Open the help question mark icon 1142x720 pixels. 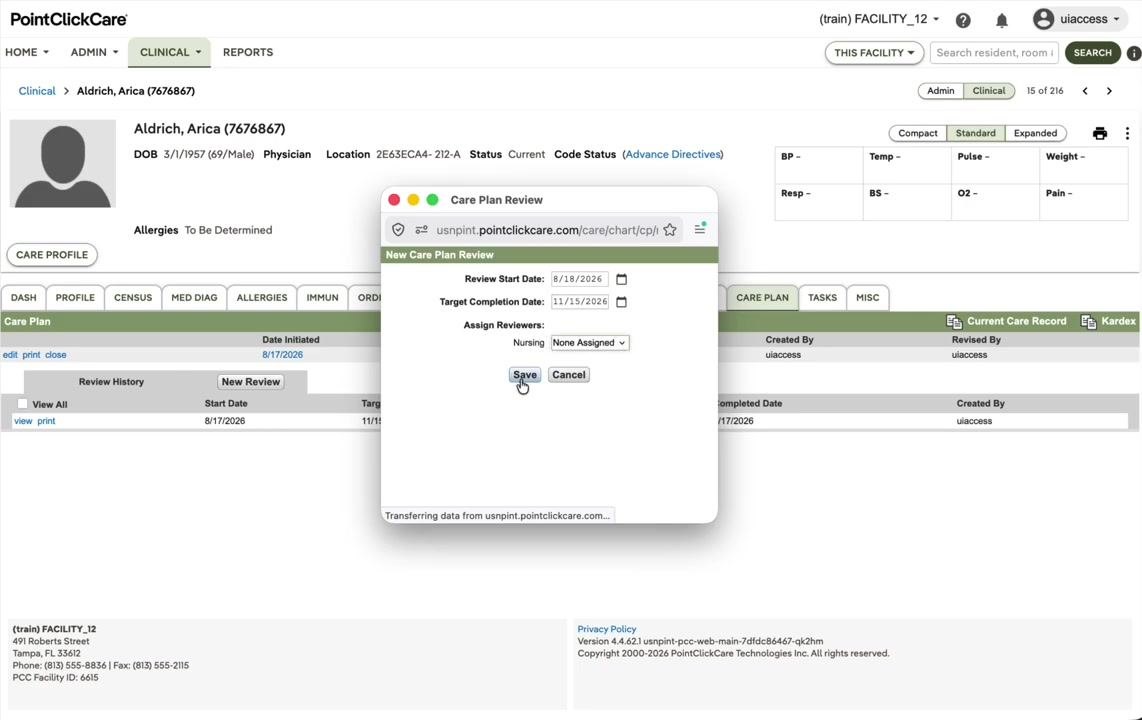tap(963, 20)
